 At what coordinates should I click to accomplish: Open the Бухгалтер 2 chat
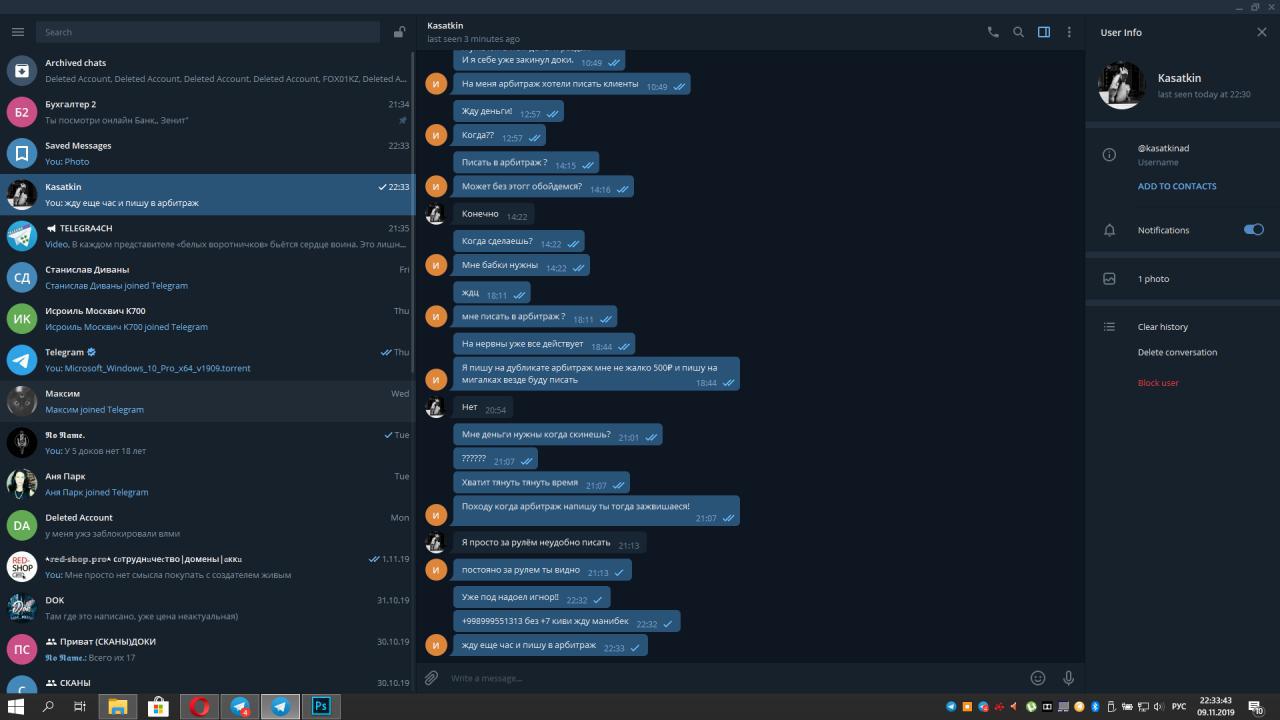click(x=207, y=112)
